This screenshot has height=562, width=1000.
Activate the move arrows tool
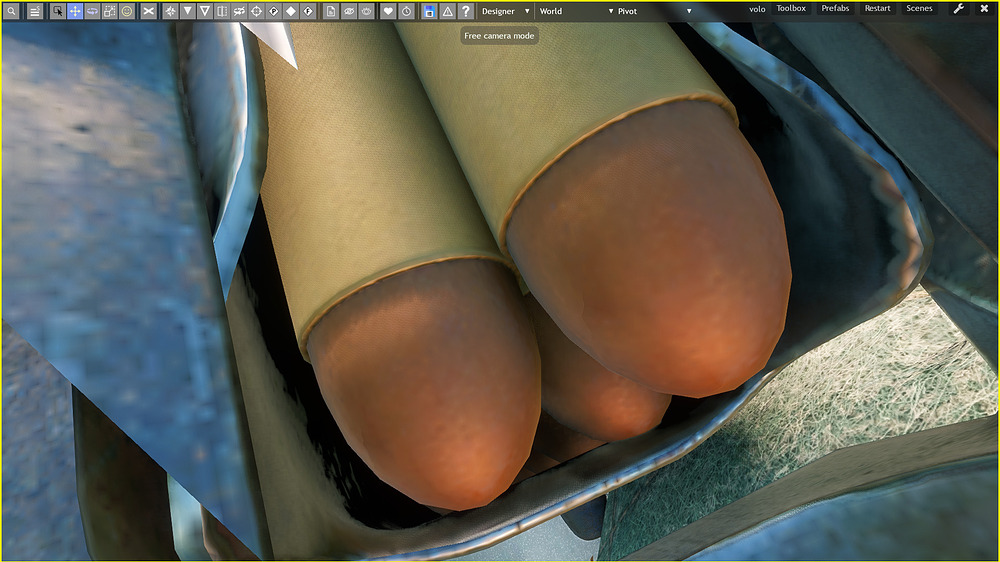(x=75, y=11)
